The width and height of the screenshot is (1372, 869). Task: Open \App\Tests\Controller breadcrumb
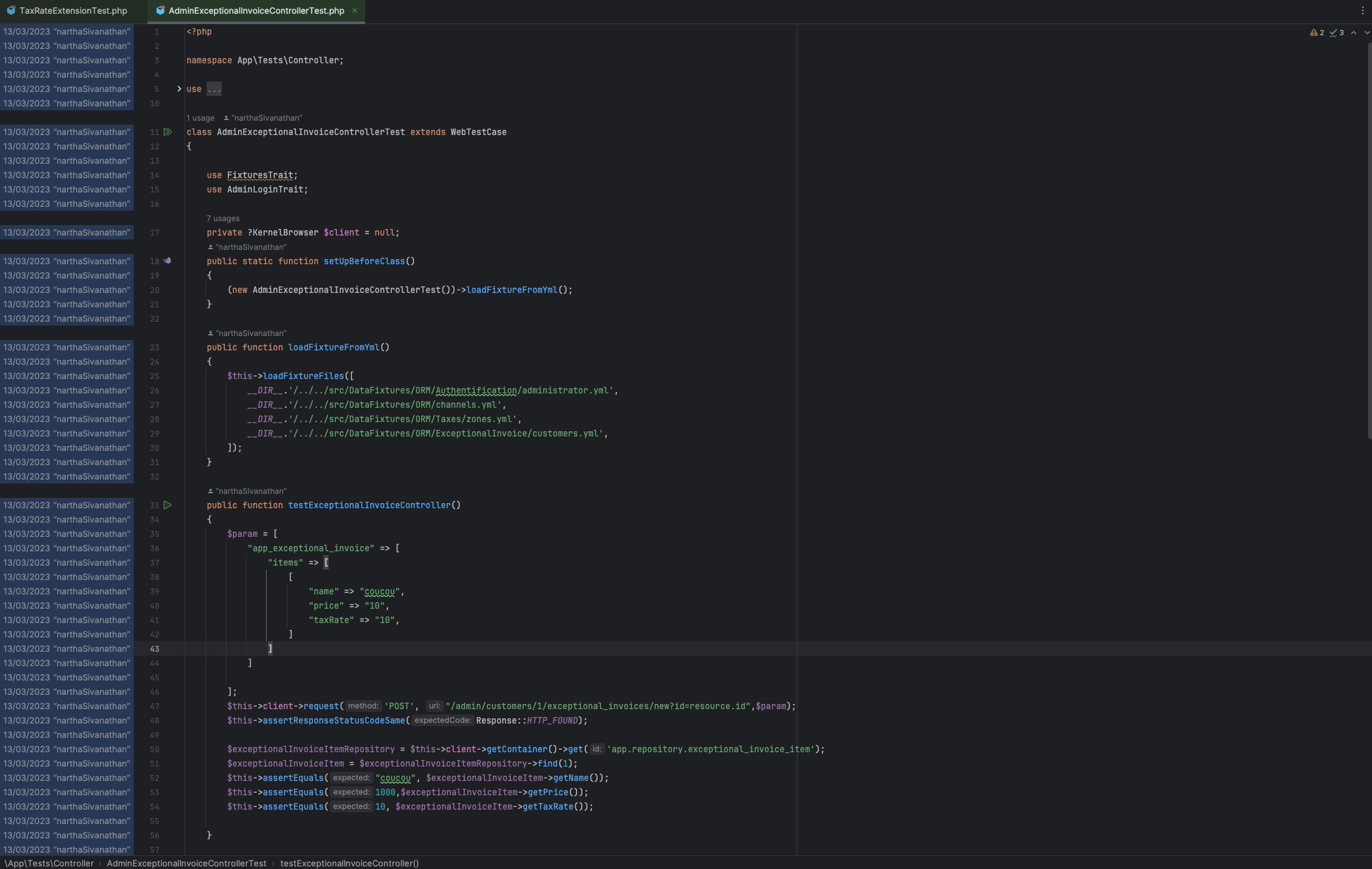coord(50,863)
